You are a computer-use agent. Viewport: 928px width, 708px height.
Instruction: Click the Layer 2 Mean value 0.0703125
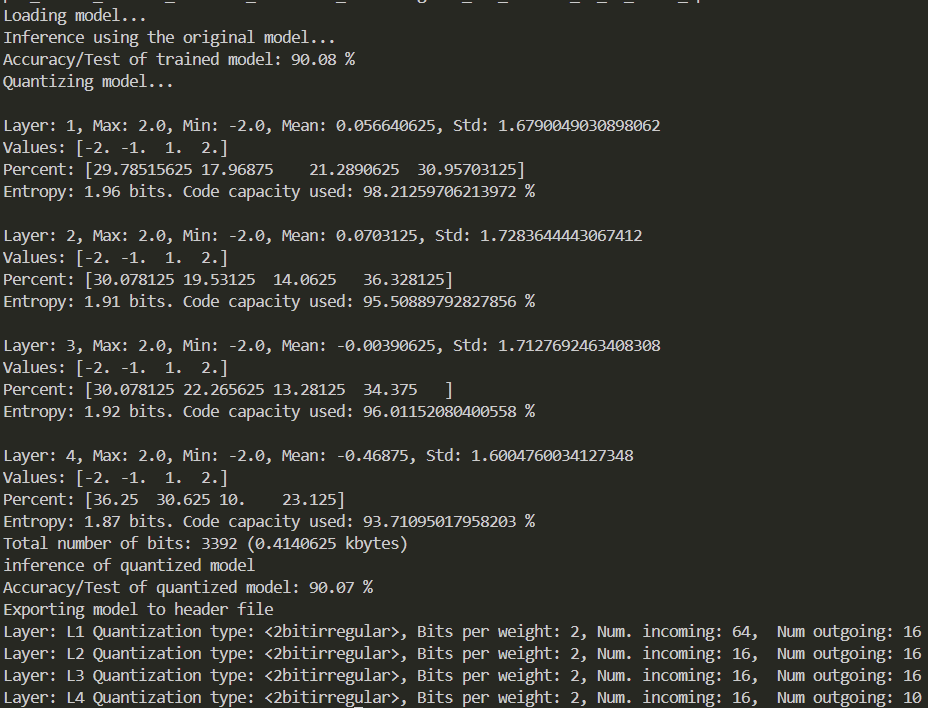[x=376, y=236]
